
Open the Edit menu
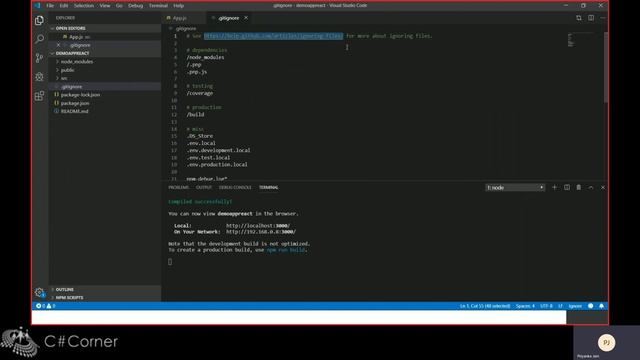[x=64, y=6]
